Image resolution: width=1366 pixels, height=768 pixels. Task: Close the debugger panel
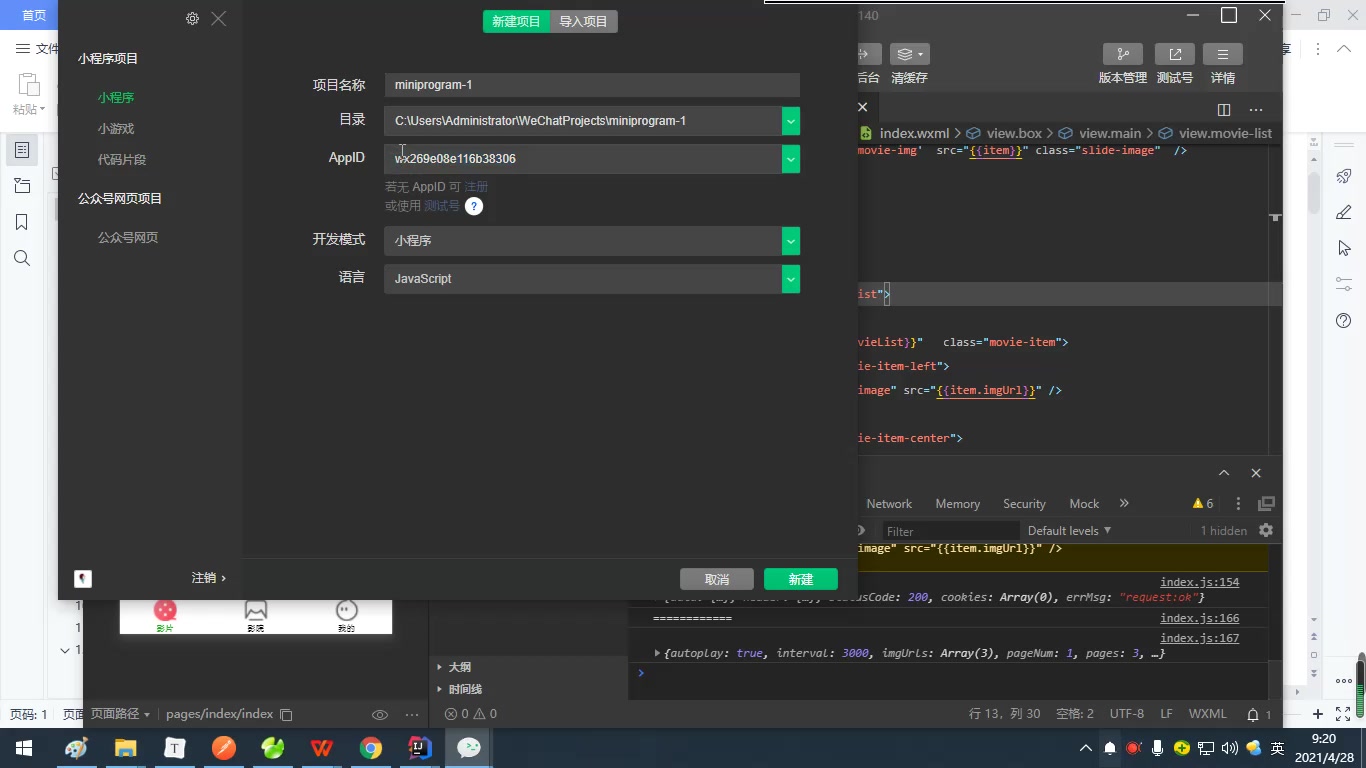(1256, 473)
